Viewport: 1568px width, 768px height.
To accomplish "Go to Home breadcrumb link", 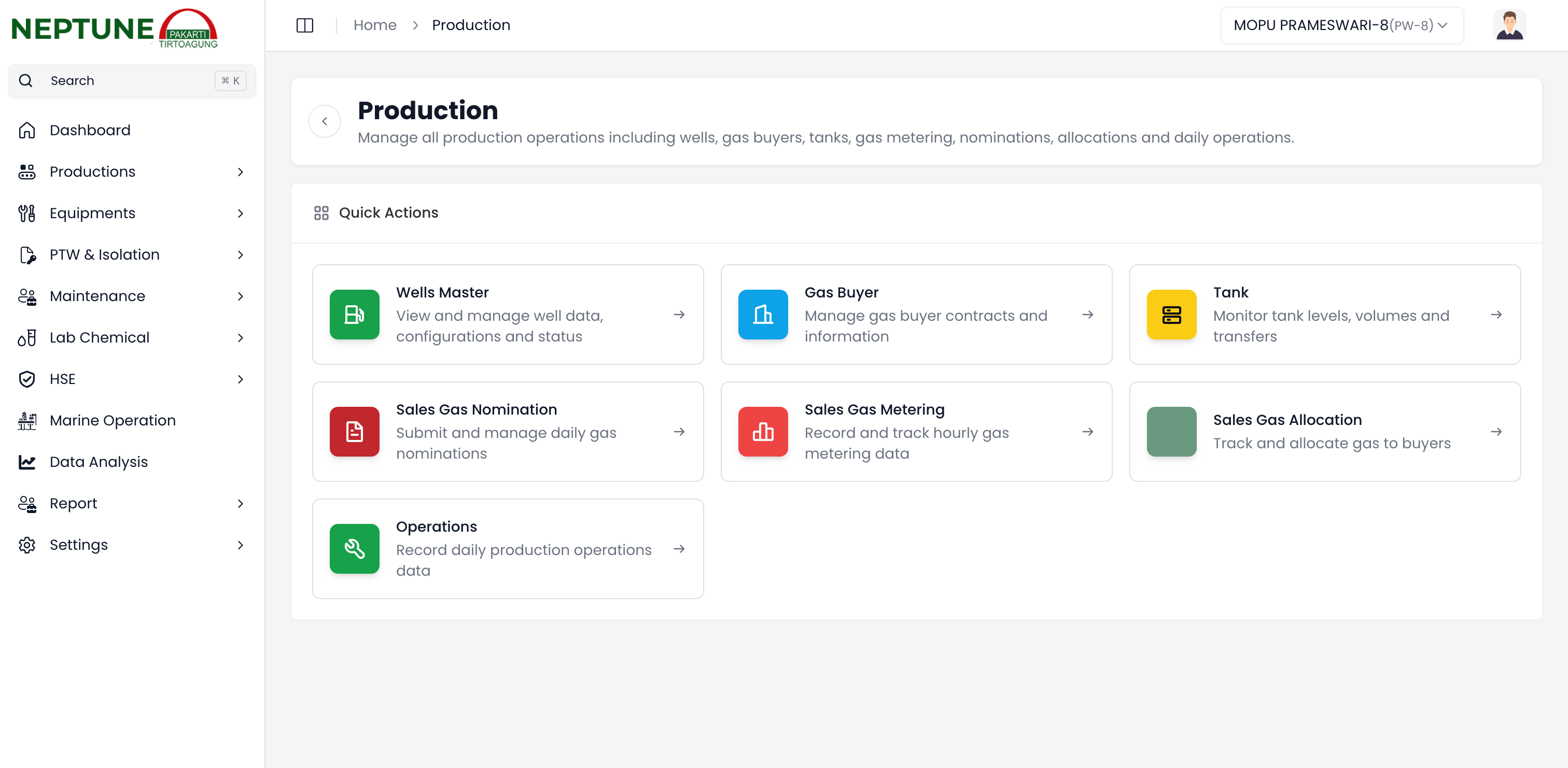I will pyautogui.click(x=374, y=25).
